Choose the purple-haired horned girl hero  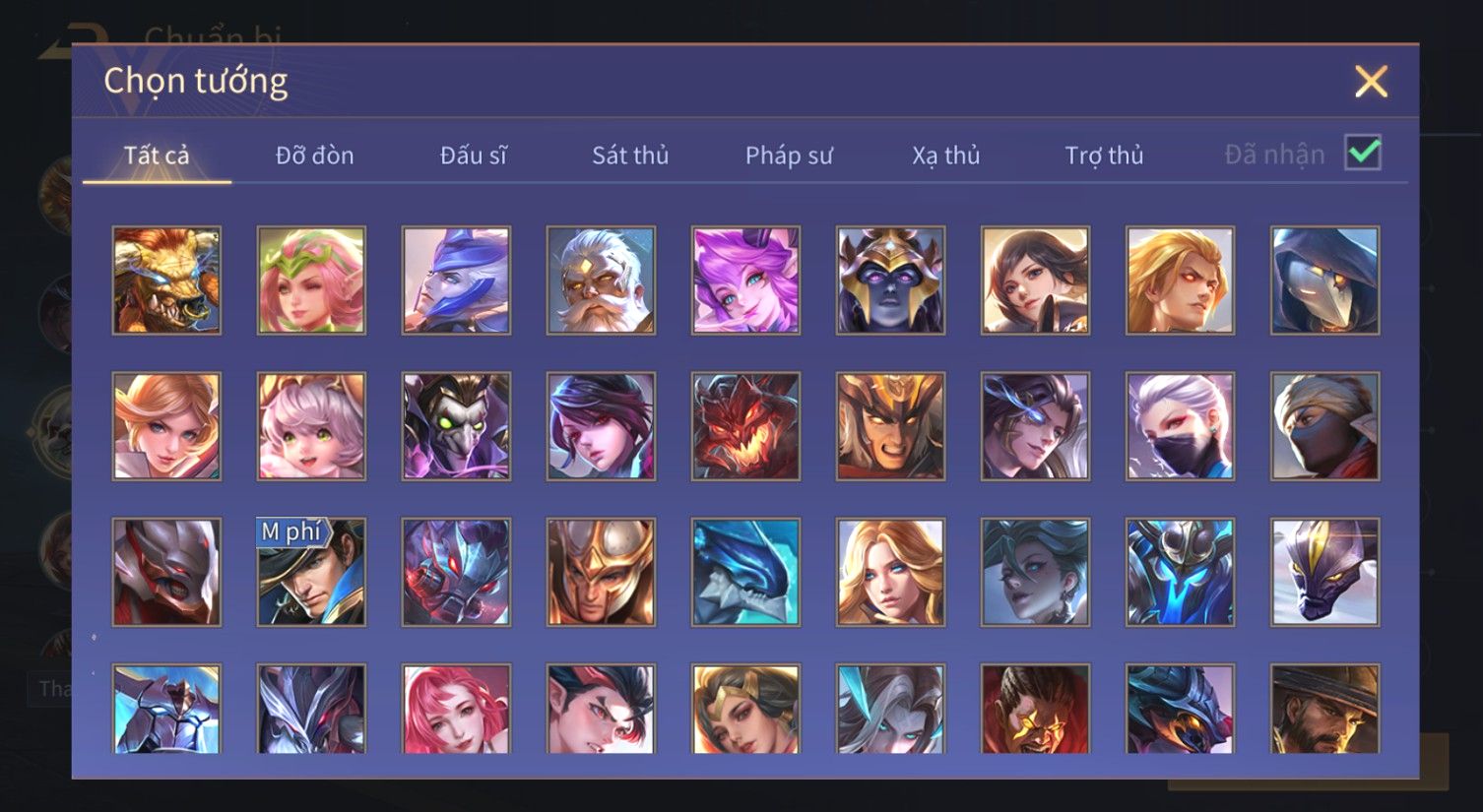pos(745,281)
